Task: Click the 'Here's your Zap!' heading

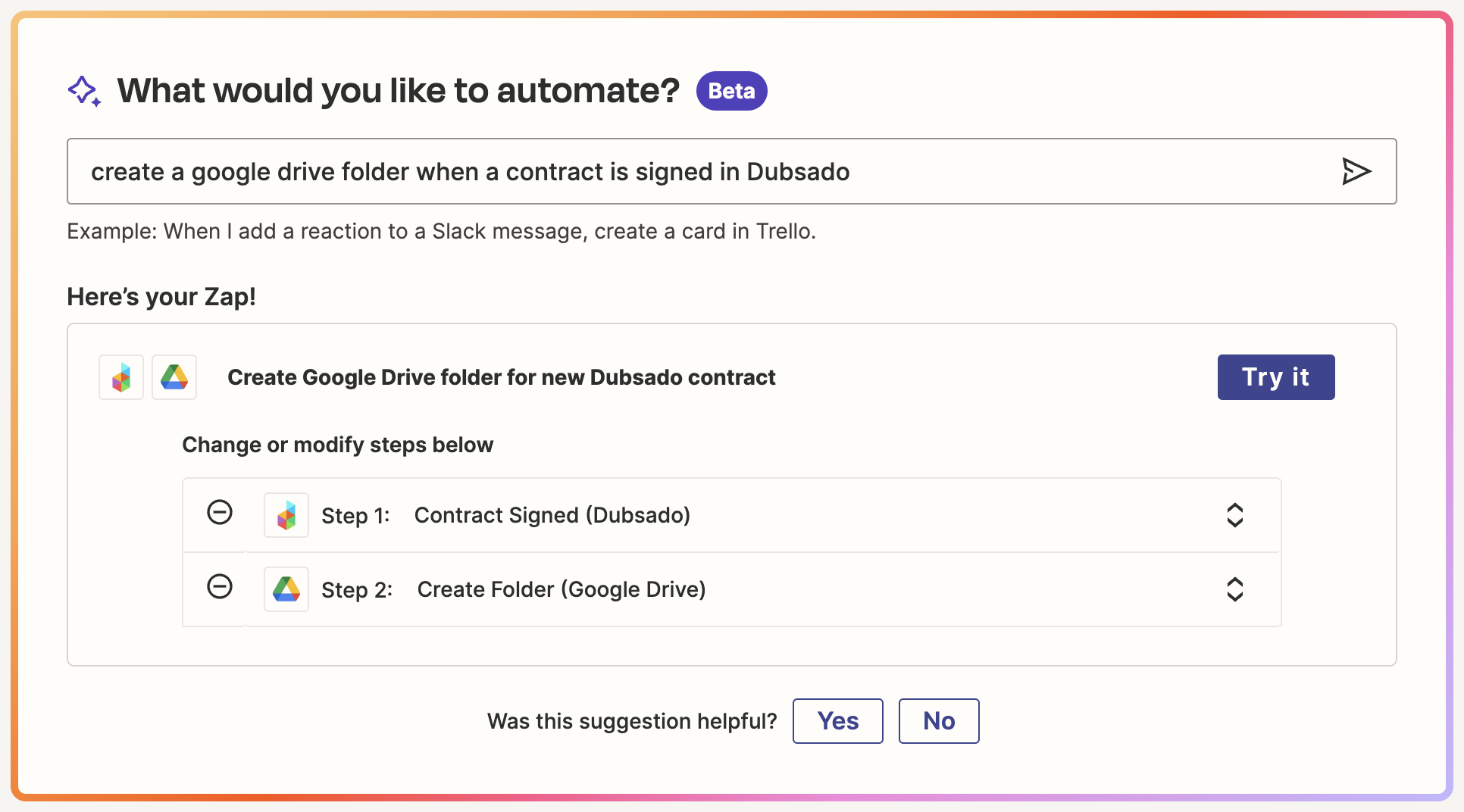Action: [161, 296]
